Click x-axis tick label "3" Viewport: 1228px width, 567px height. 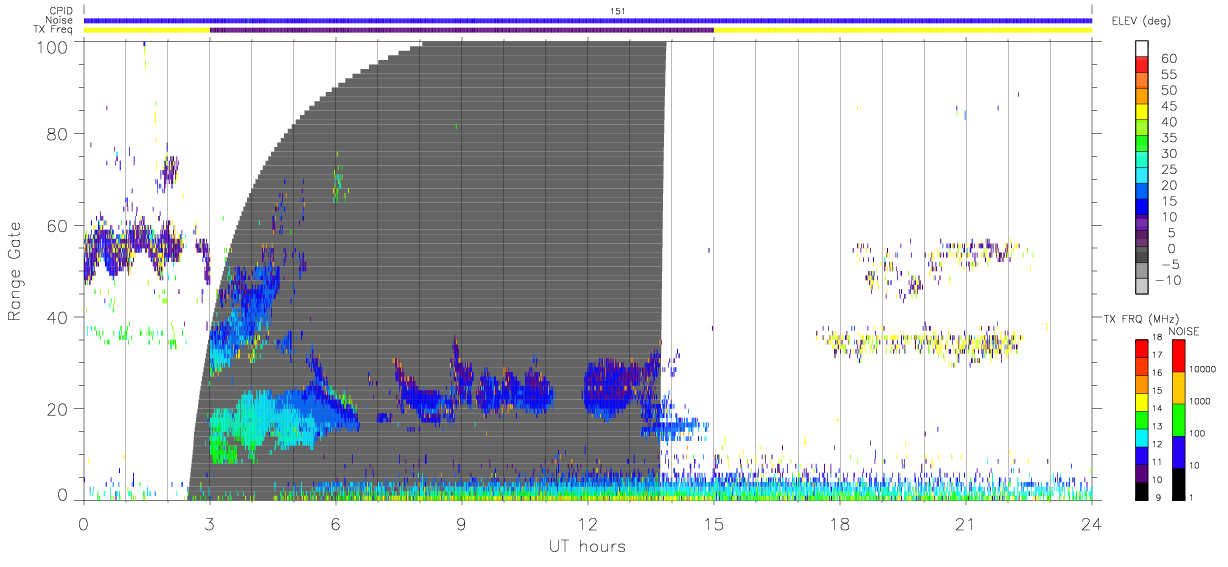[x=209, y=523]
